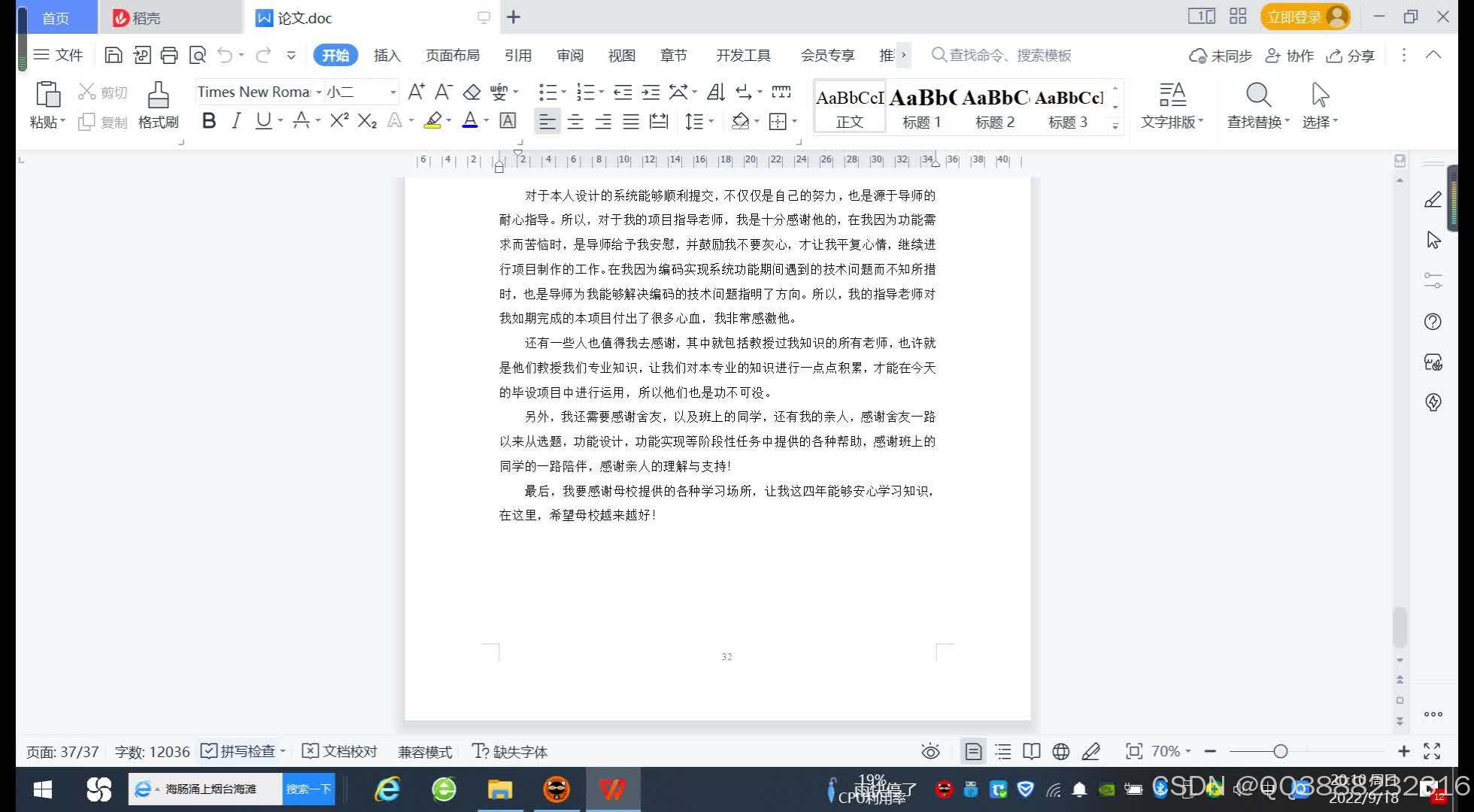This screenshot has width=1474, height=812.
Task: Click the Print icon in quick toolbar
Action: point(168,55)
